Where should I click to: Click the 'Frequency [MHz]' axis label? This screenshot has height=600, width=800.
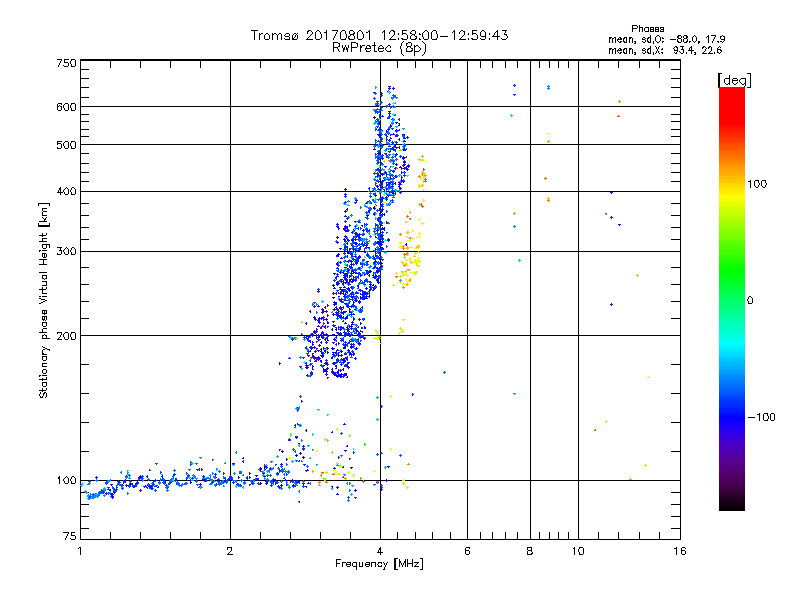(x=379, y=564)
